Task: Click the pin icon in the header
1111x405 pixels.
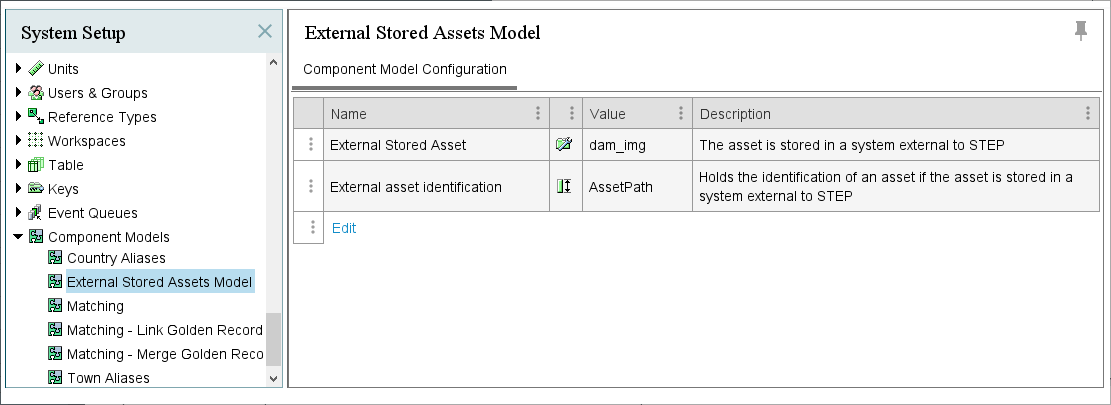Action: [1080, 31]
